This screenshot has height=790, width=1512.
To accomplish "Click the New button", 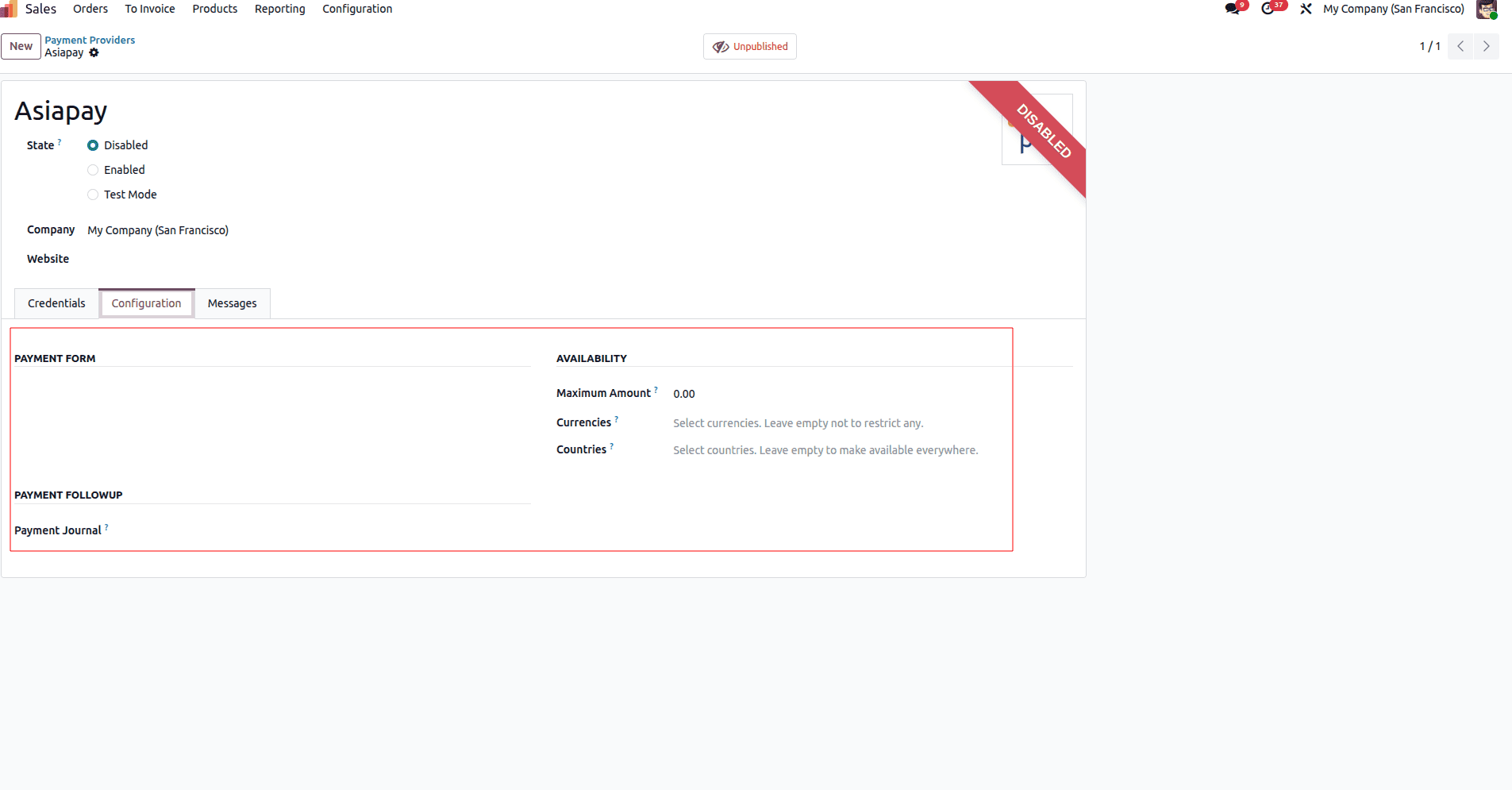I will 21,46.
